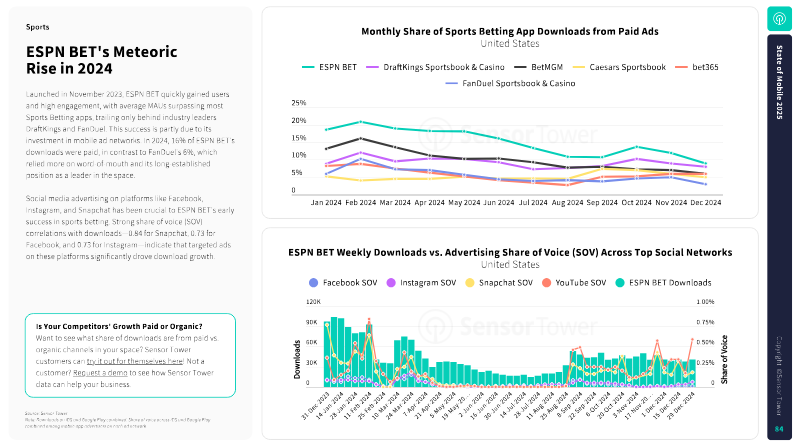Click the Instagram SOV purple legend dot
The width and height of the screenshot is (800, 447).
[391, 283]
